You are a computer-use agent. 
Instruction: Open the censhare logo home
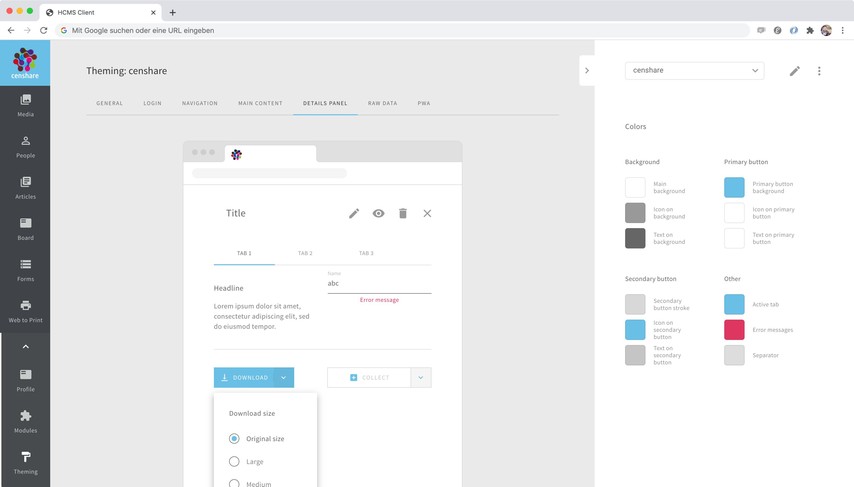25,63
